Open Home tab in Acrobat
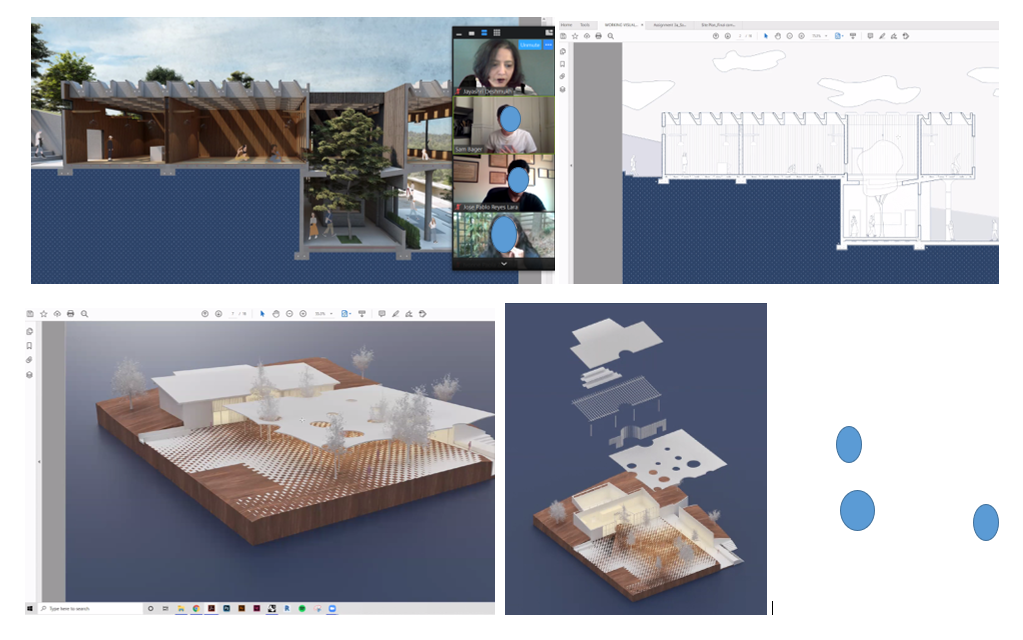This screenshot has height=640, width=1023. pyautogui.click(x=566, y=25)
